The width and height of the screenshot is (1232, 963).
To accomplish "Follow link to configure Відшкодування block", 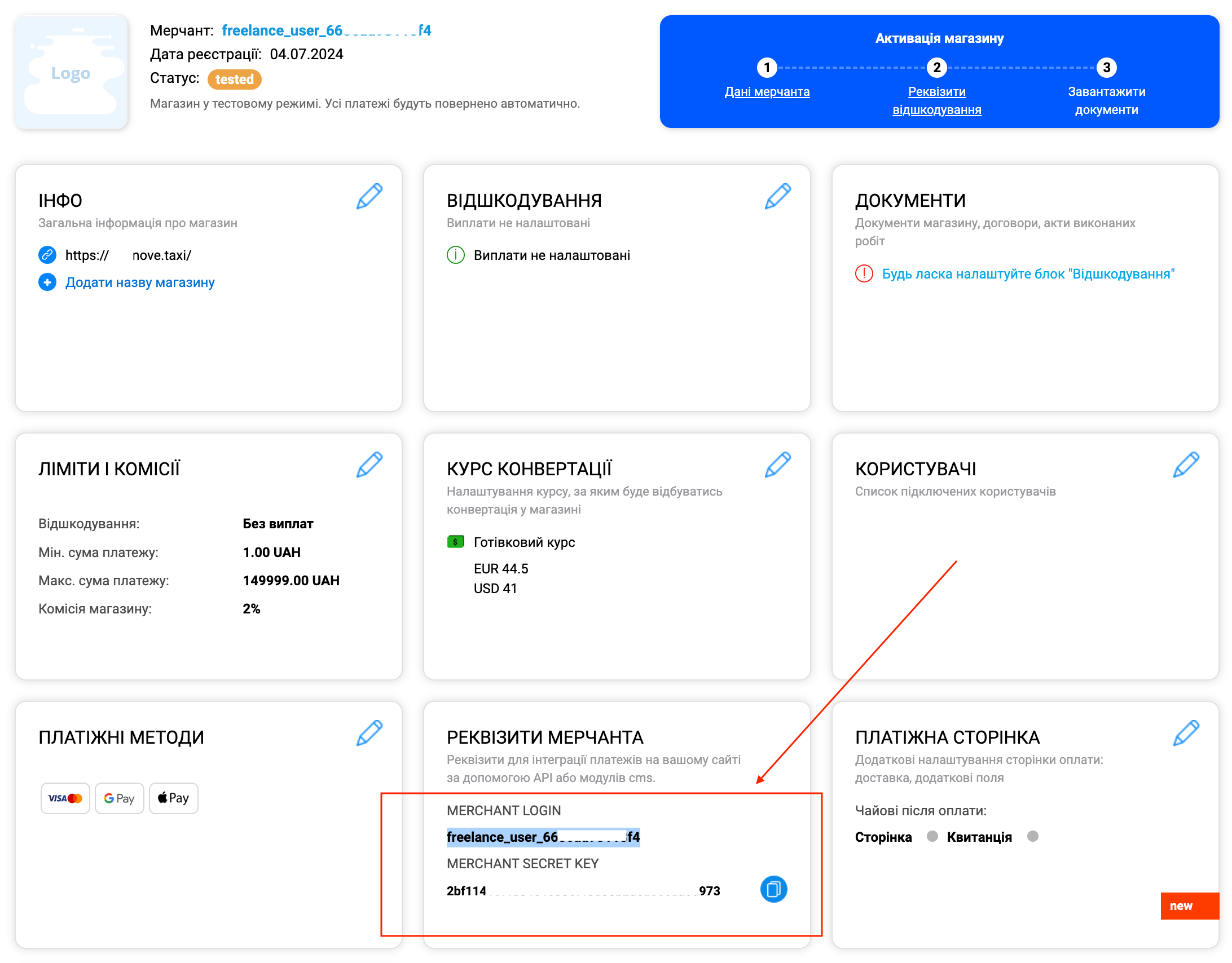I will (1028, 274).
